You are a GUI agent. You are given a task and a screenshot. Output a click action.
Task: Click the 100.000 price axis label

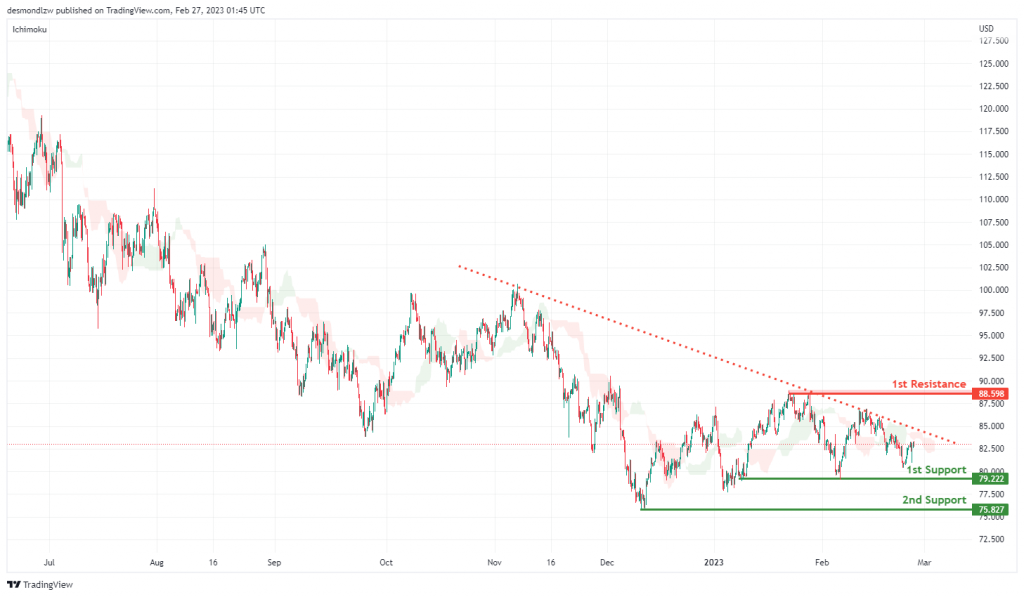[x=993, y=290]
